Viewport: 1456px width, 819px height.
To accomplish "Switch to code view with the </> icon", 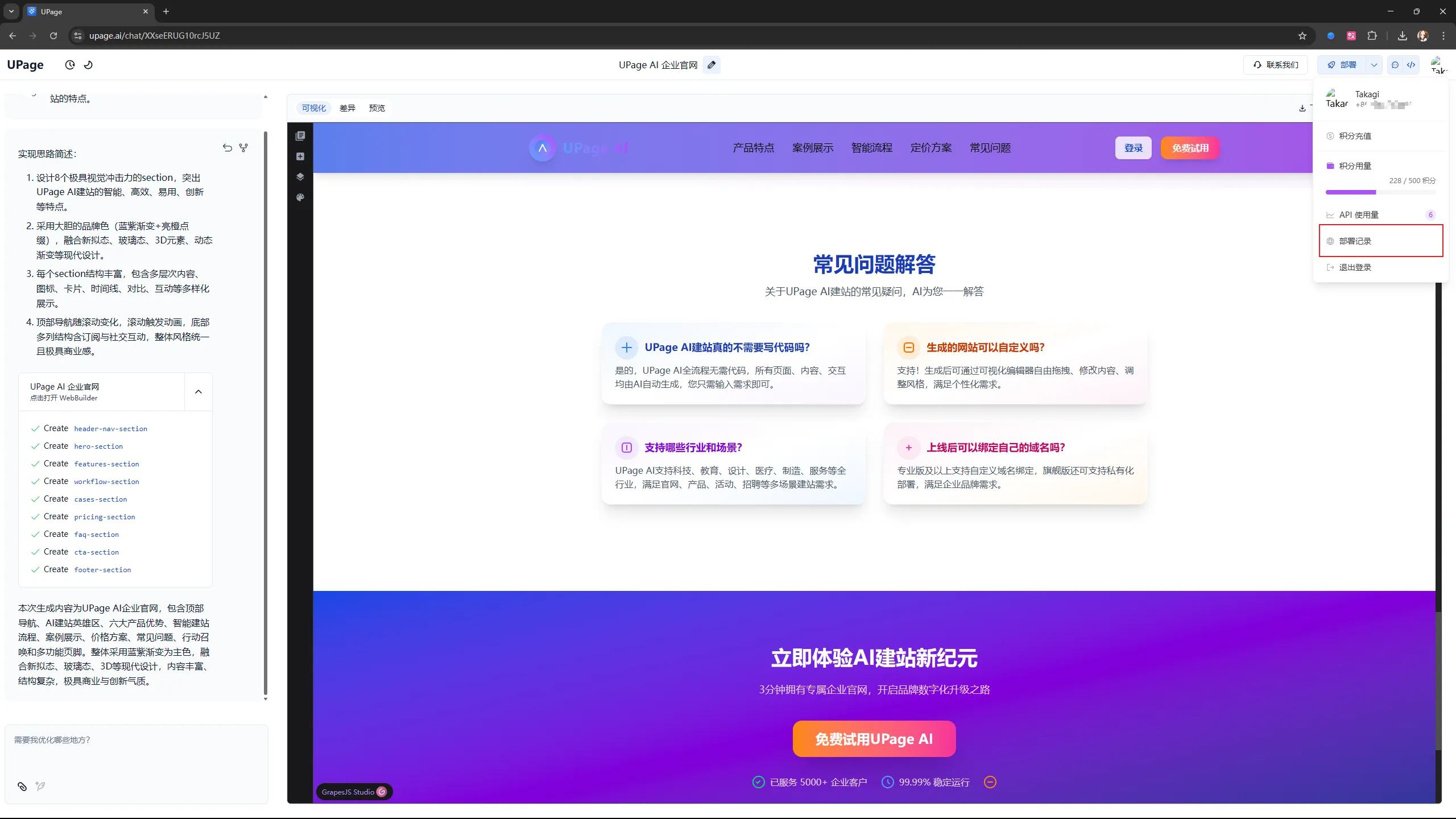I will 1411,65.
